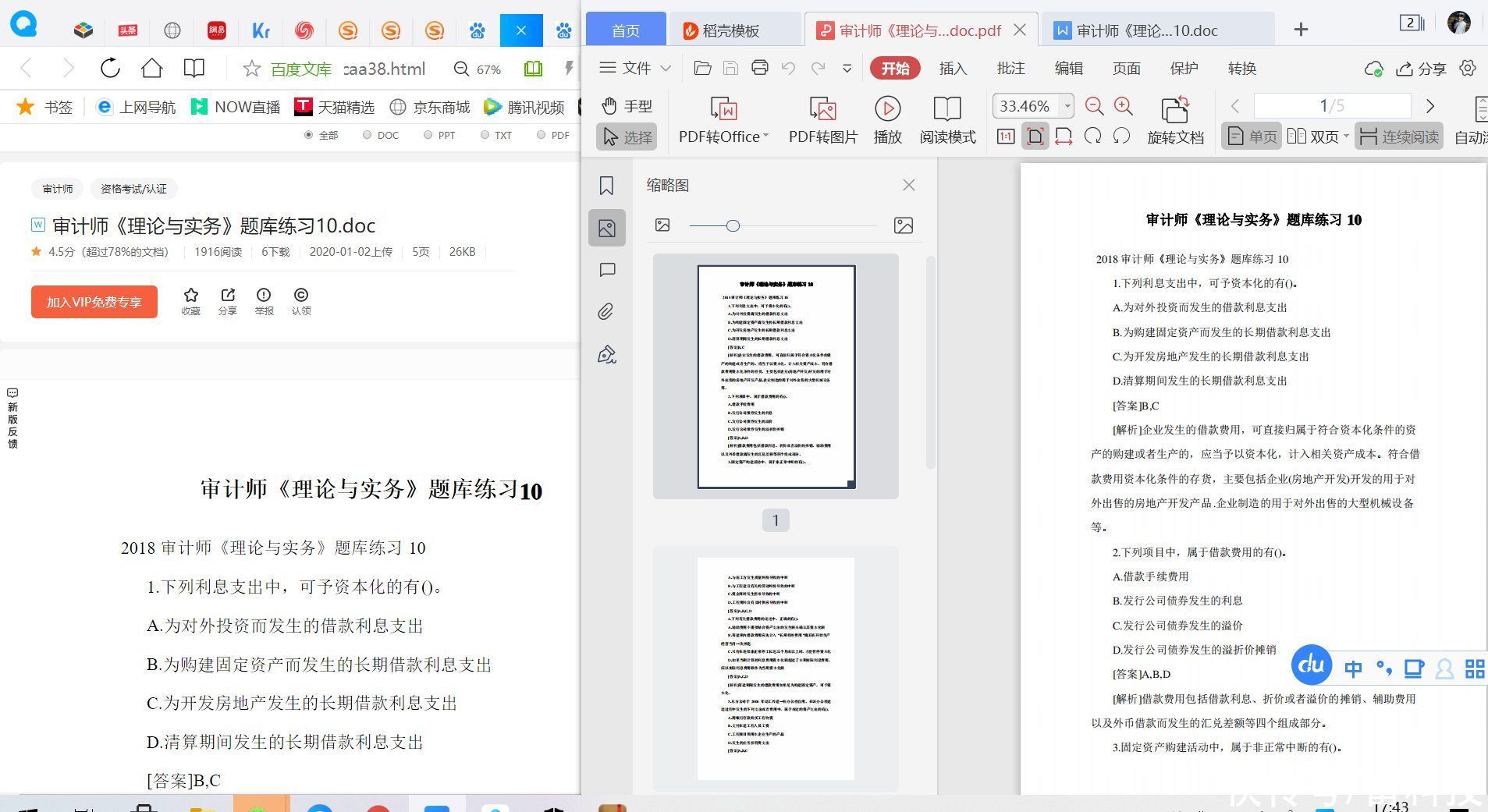Expand quick access toolbar options arrow
The height and width of the screenshot is (812, 1488).
tap(847, 69)
